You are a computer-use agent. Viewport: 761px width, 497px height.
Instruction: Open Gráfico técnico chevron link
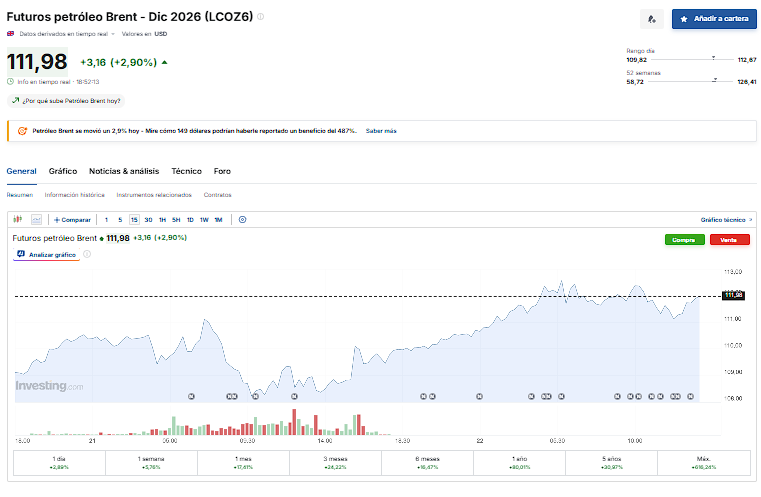(x=726, y=220)
